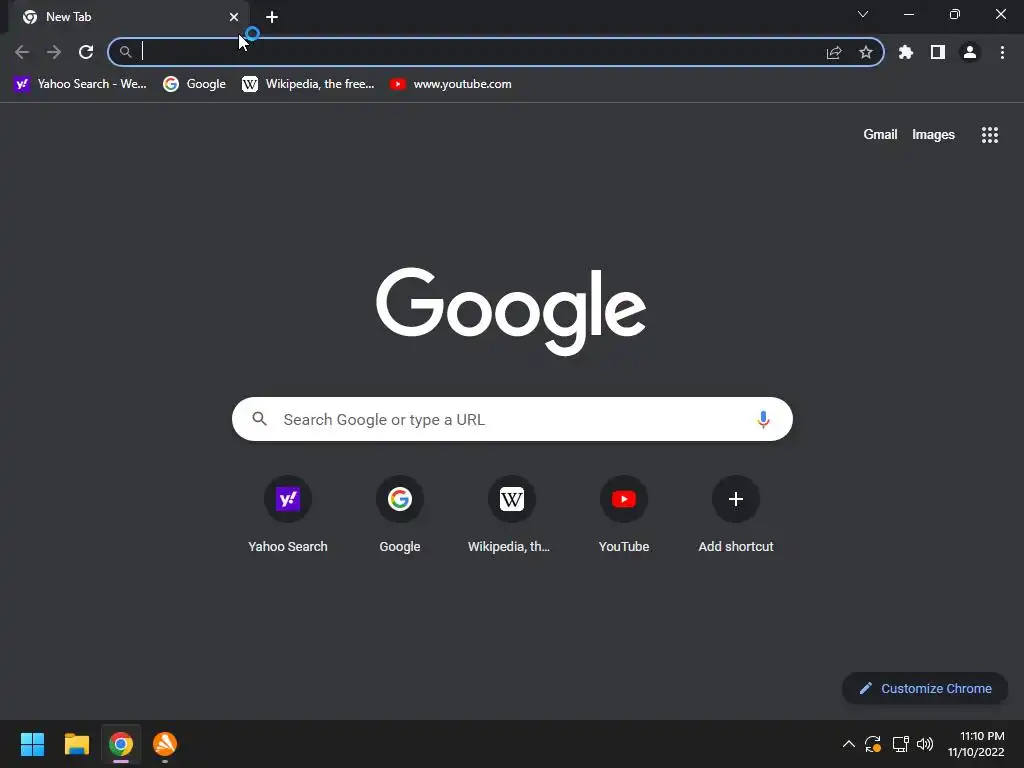Reload the current page

click(x=86, y=52)
